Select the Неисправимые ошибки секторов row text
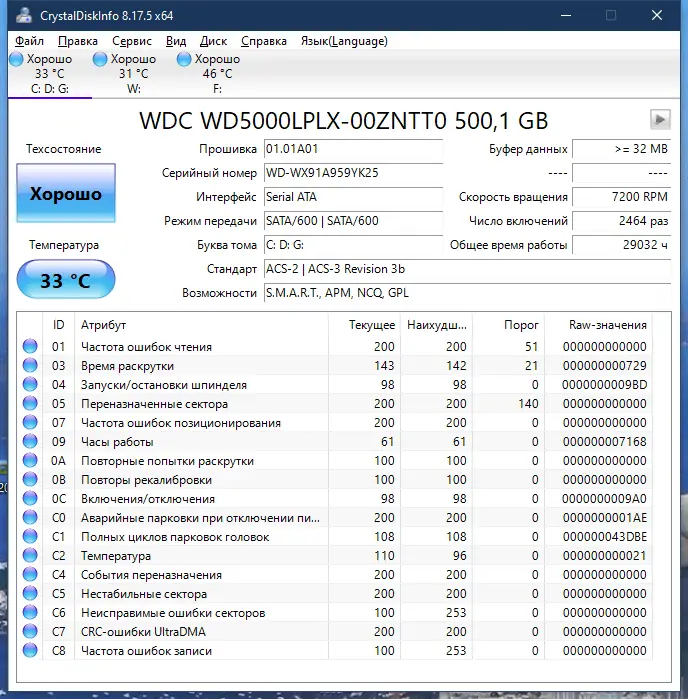This screenshot has height=699, width=688. click(x=173, y=613)
